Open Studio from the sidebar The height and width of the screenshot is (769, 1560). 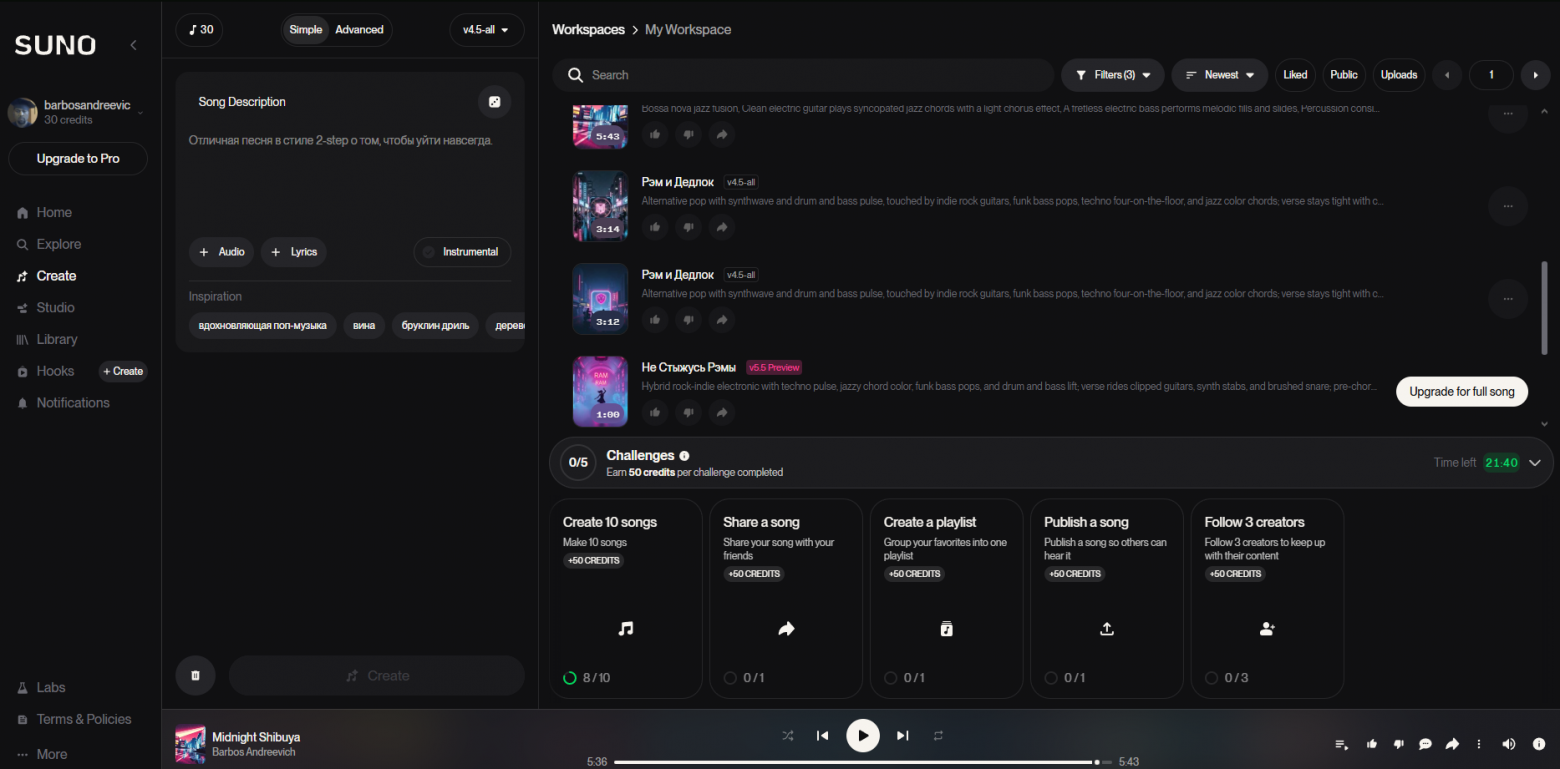click(45, 308)
